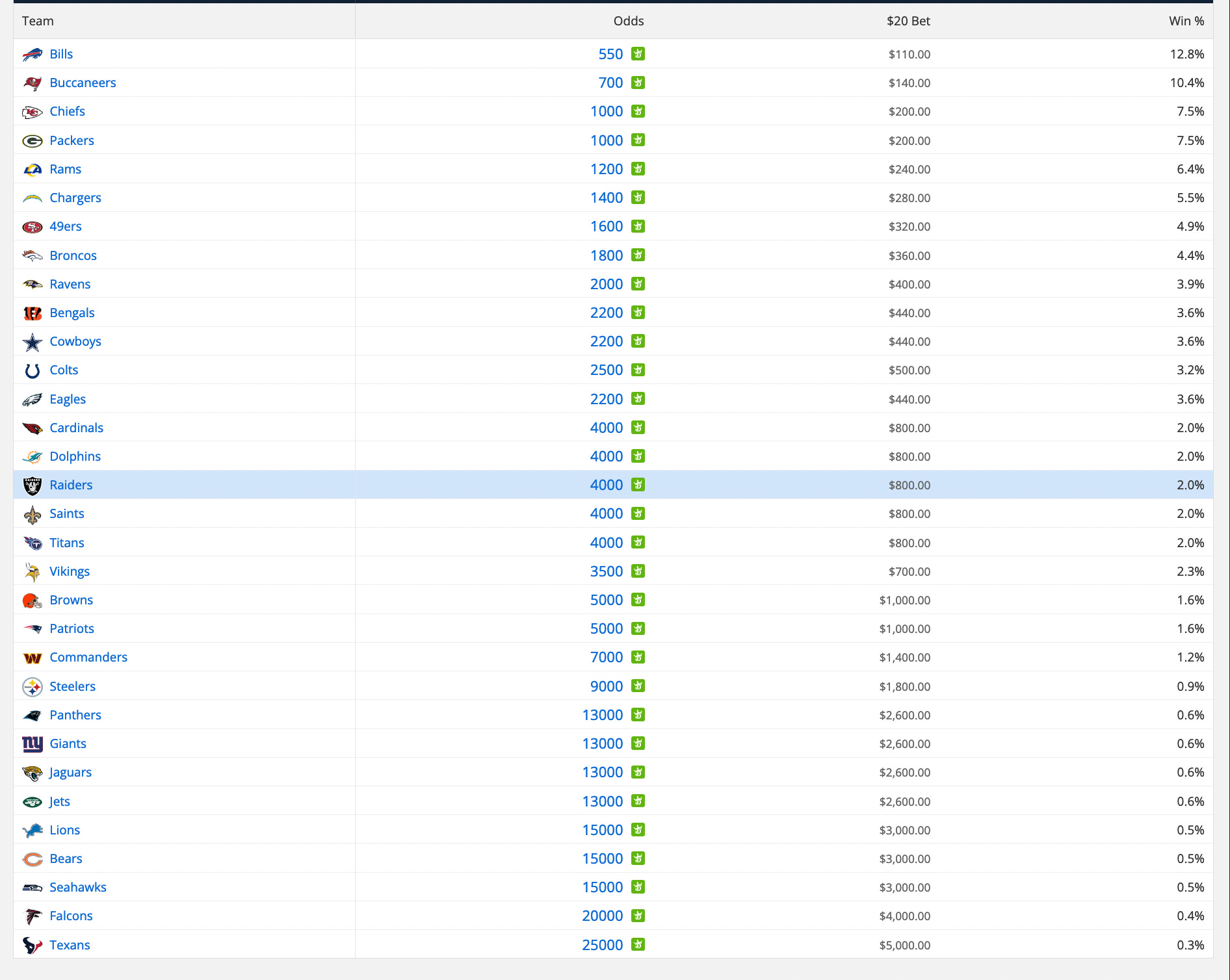The height and width of the screenshot is (980, 1230).
Task: Open the Commanders team link
Action: (88, 657)
